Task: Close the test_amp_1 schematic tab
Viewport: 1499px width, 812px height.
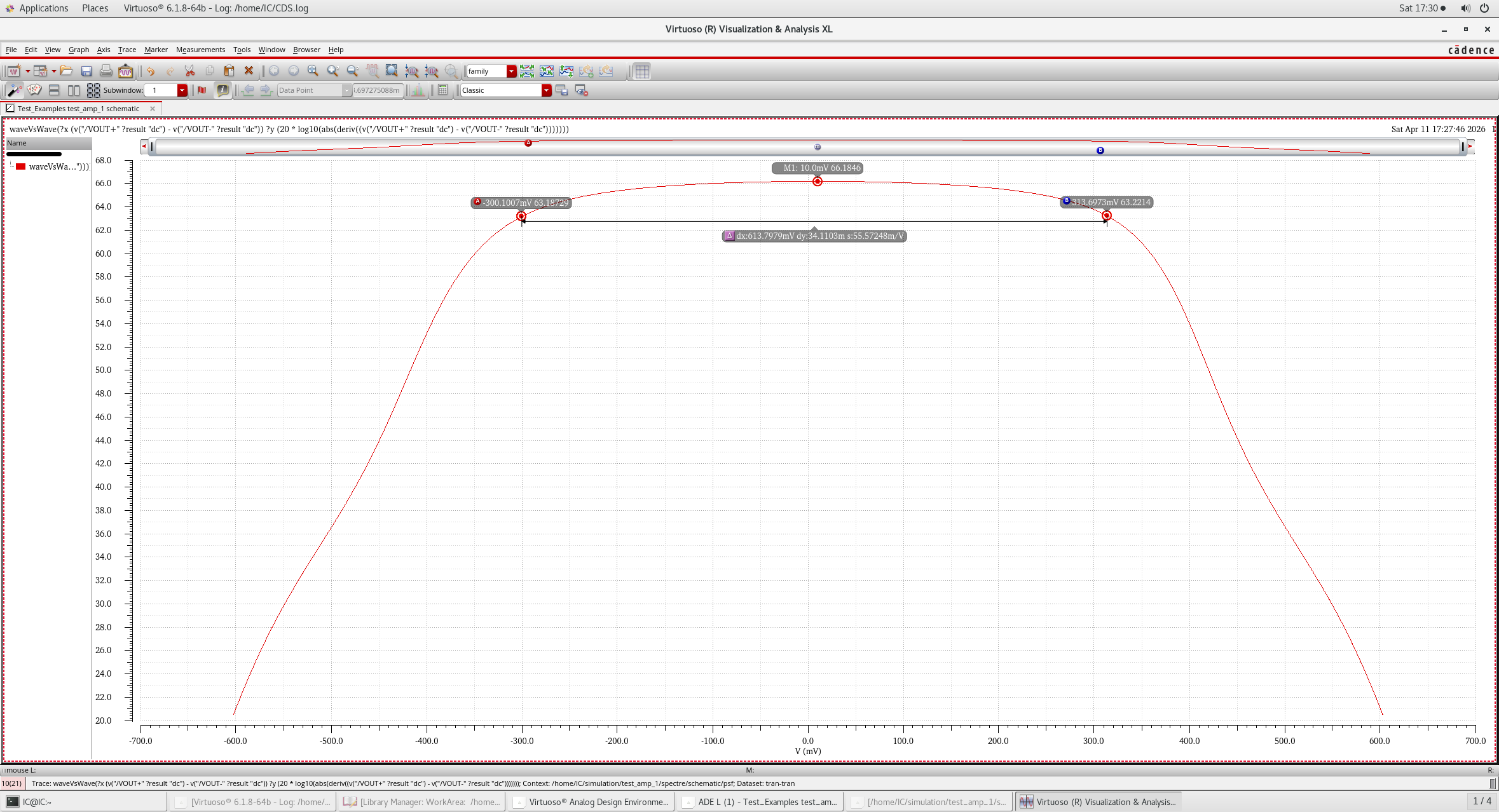Action: click(x=153, y=109)
